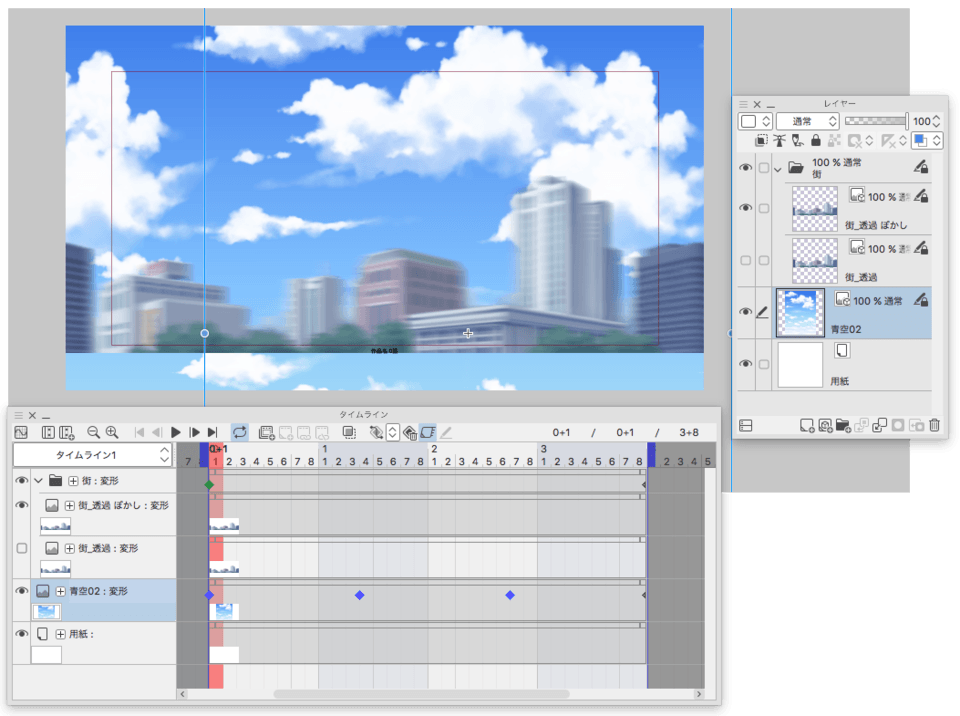Select the middle keyframe on 青空02 track
960x716 pixels.
(359, 595)
